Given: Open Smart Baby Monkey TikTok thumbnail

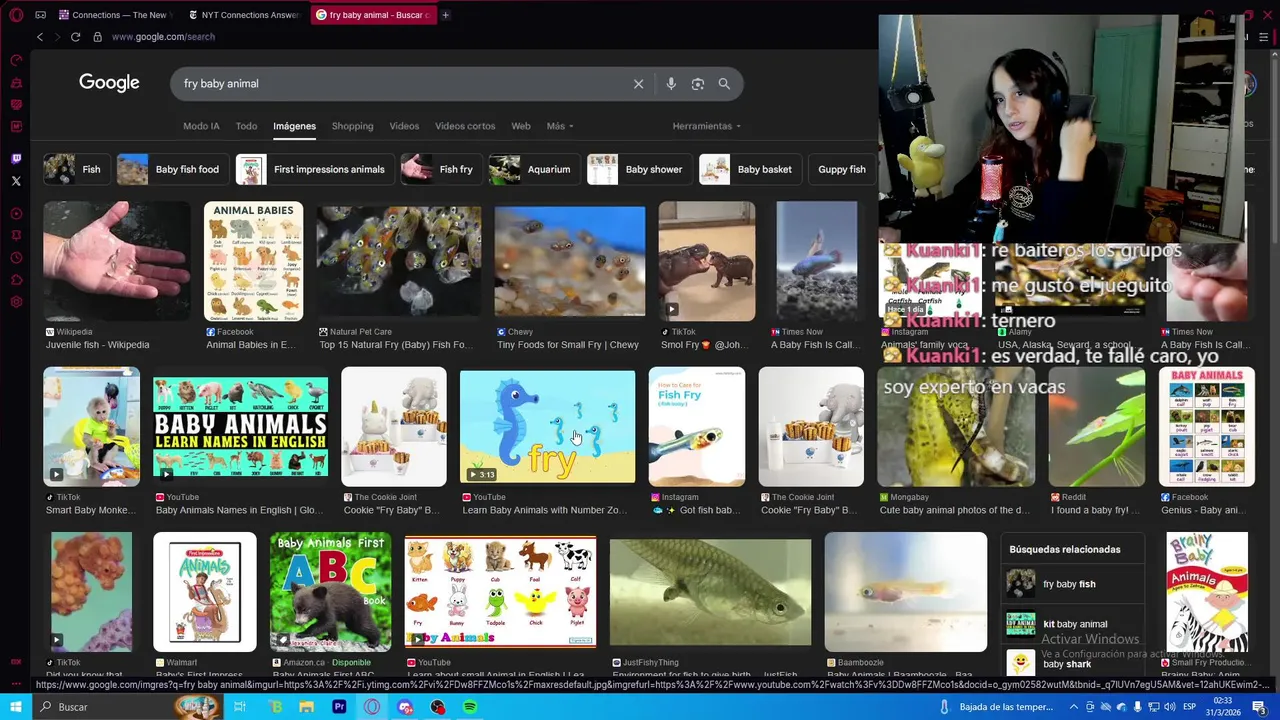Looking at the screenshot, I should 91,427.
